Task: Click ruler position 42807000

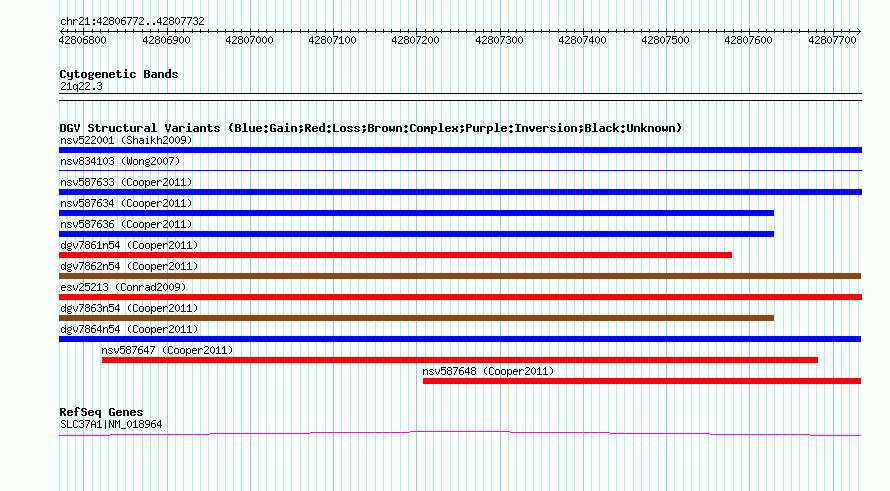Action: click(249, 40)
